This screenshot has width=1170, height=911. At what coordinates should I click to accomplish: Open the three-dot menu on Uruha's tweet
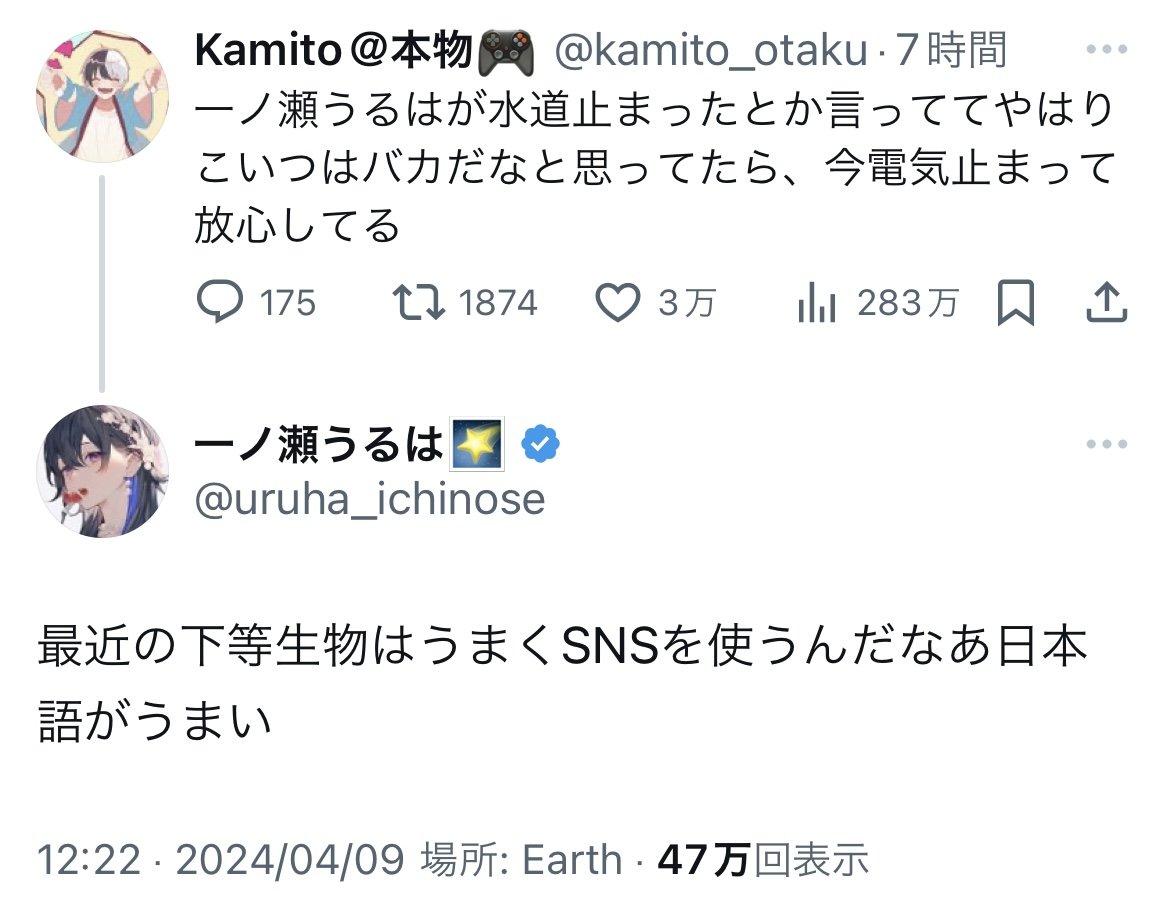point(1107,445)
